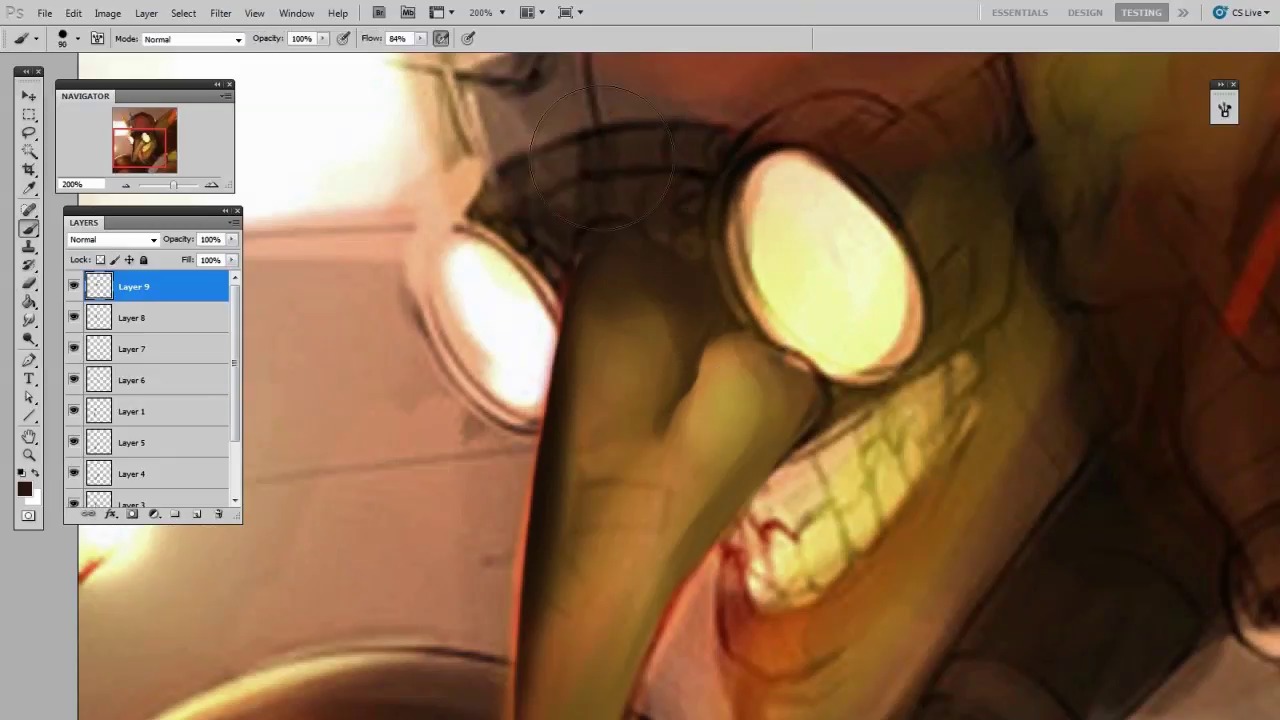
Task: Select the Clone Stamp tool
Action: pos(29,247)
